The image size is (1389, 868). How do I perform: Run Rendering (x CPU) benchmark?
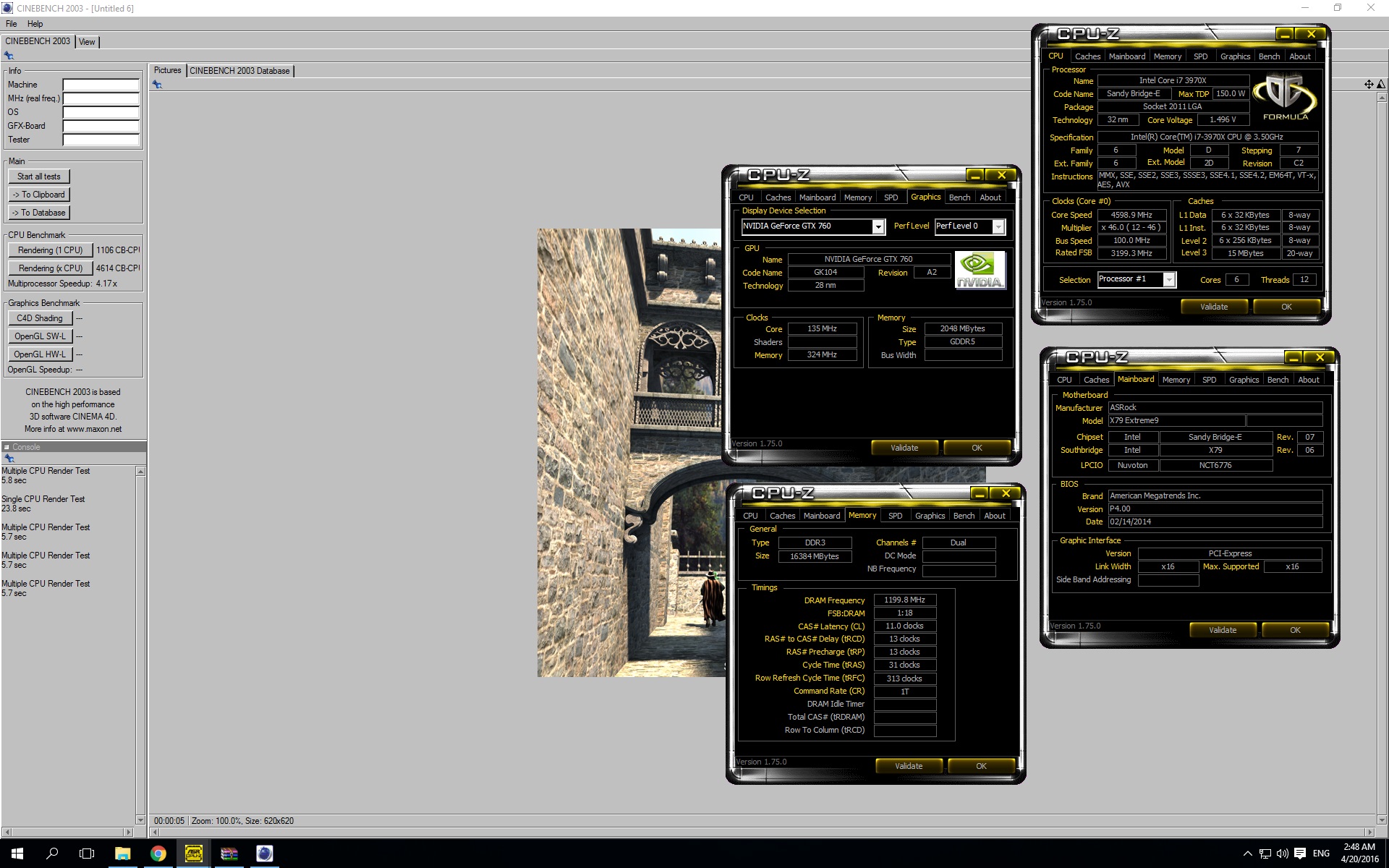[51, 268]
